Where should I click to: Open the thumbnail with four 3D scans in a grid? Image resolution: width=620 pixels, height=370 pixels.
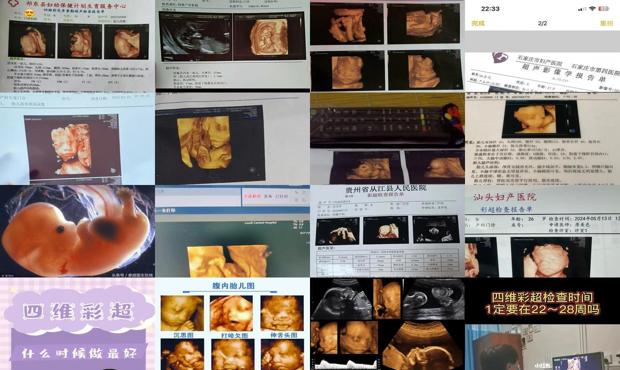388,46
